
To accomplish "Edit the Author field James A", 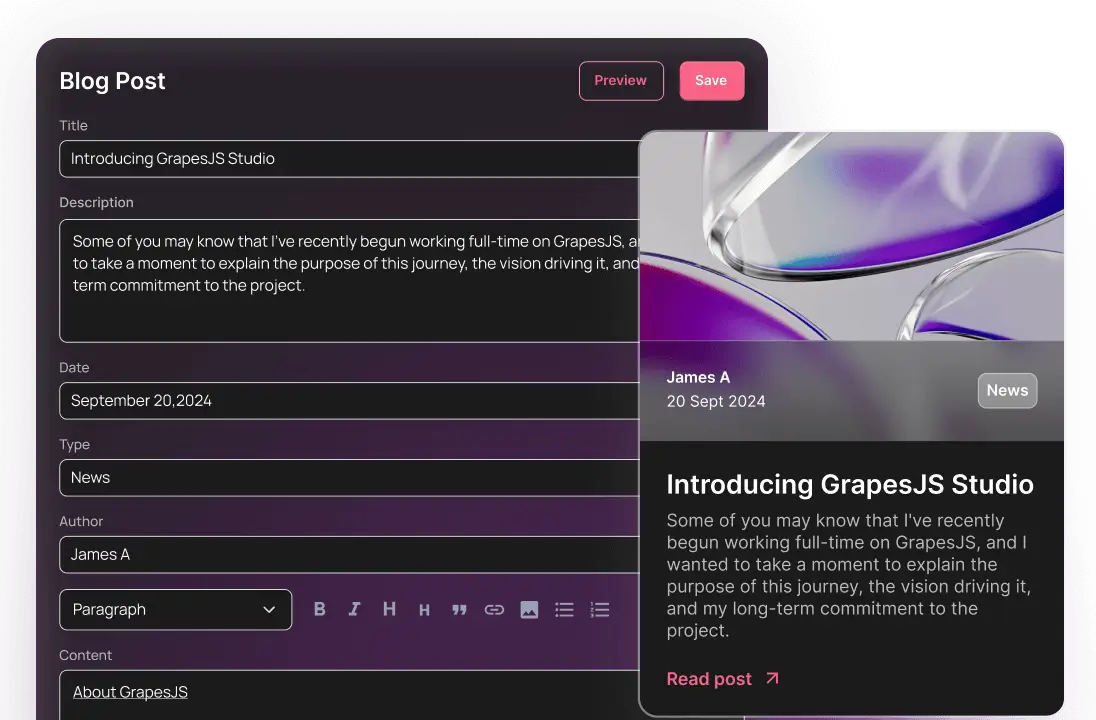I will coord(349,554).
